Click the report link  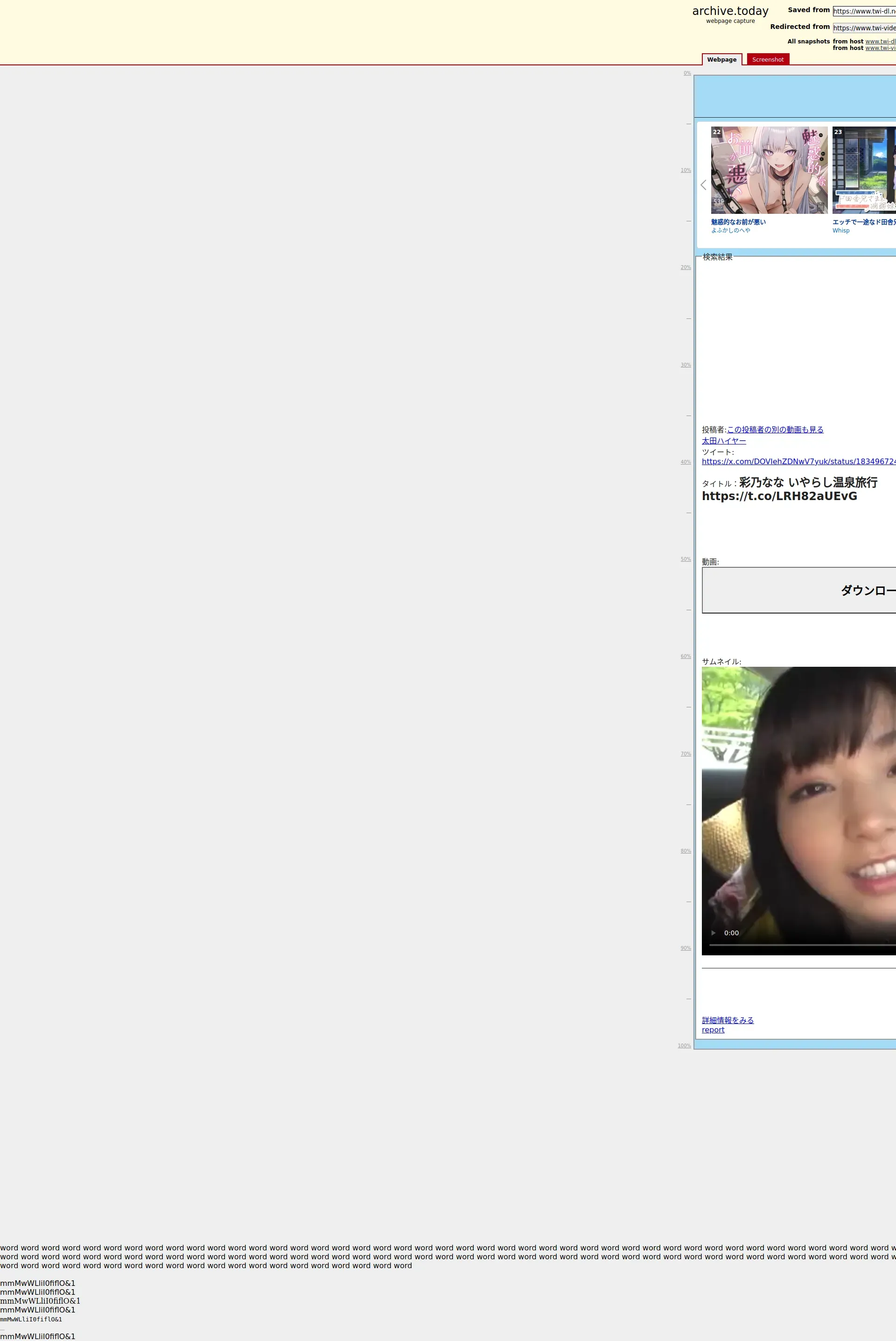pos(713,1030)
